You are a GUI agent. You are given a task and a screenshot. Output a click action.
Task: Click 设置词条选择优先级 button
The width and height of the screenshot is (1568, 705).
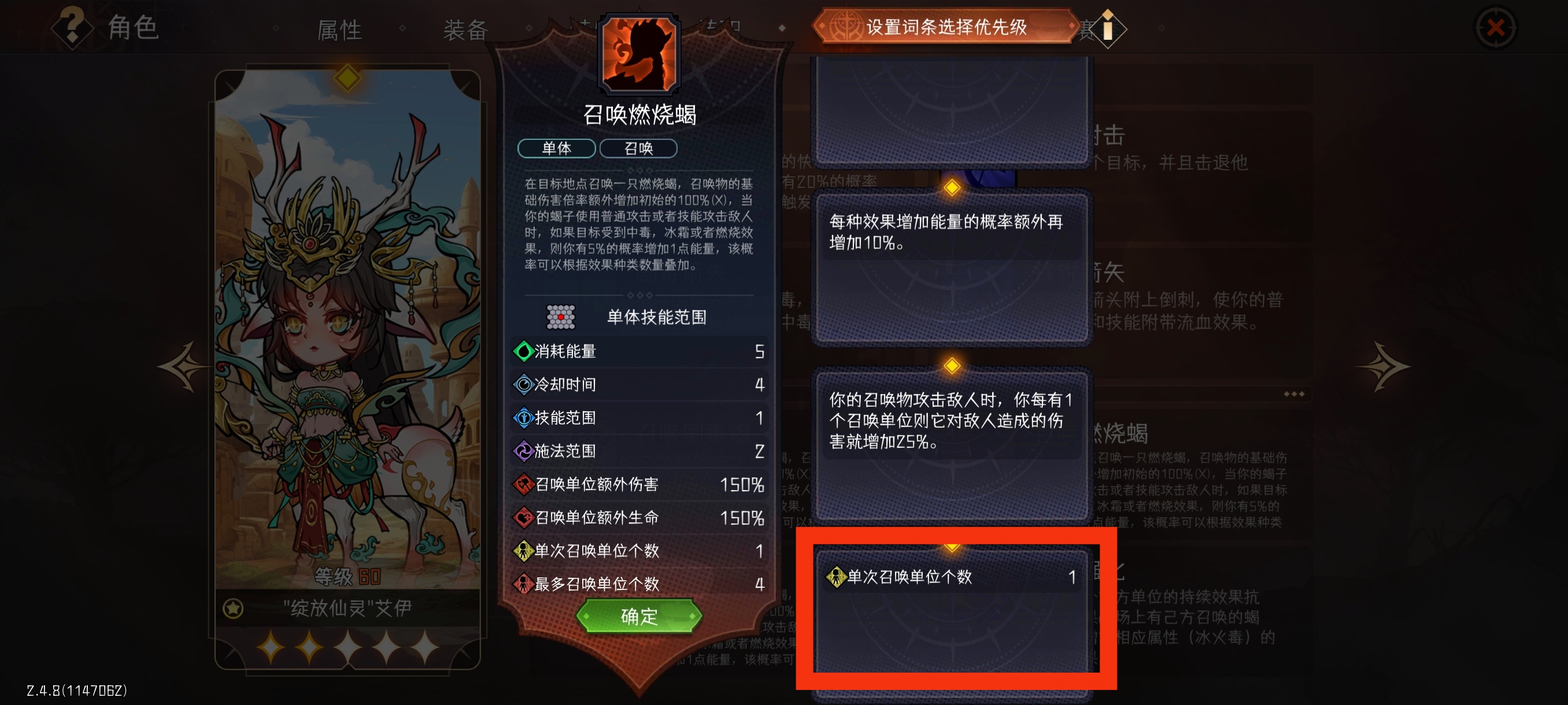946,27
